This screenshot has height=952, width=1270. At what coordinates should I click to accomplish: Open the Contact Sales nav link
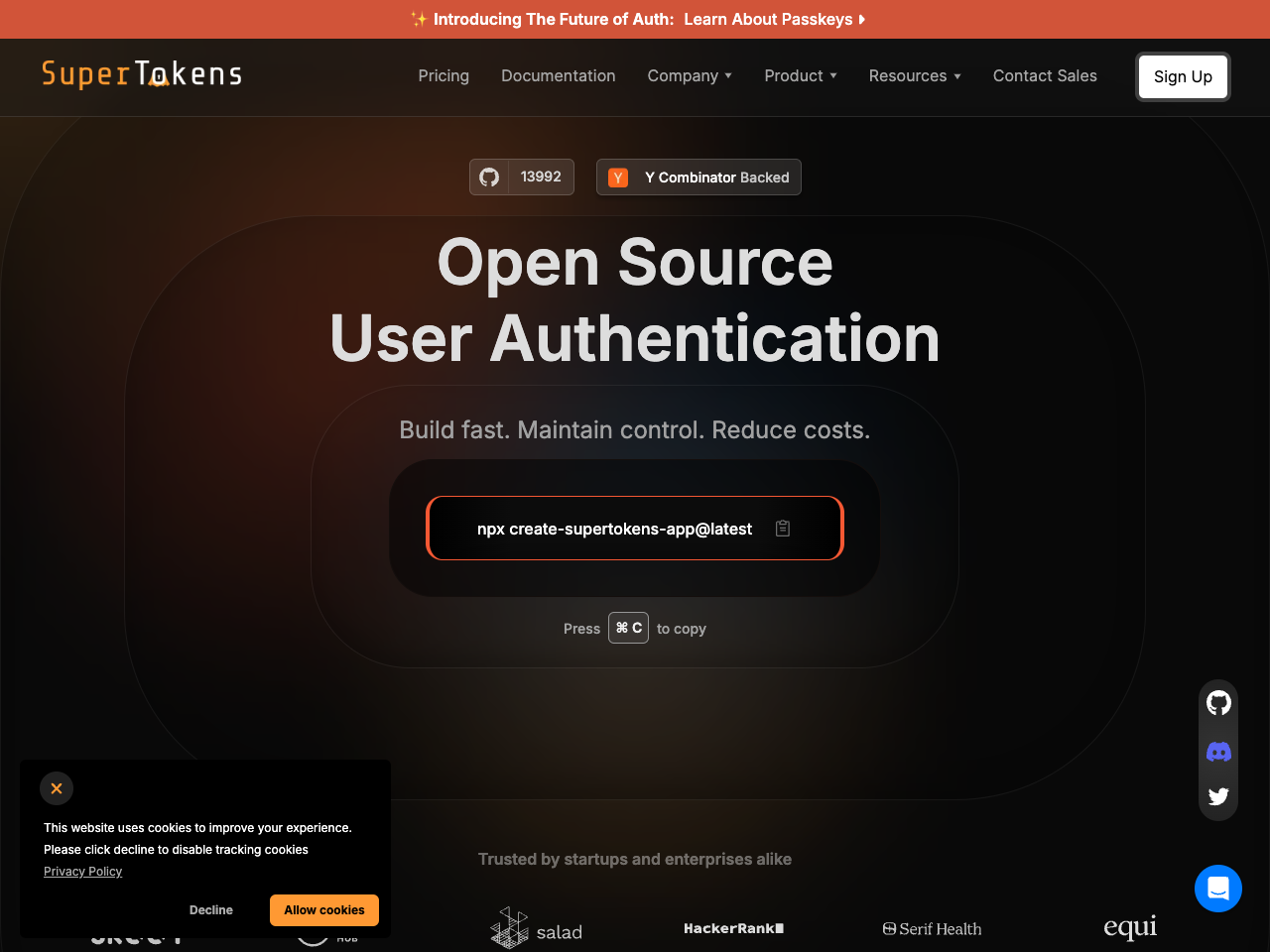point(1045,75)
